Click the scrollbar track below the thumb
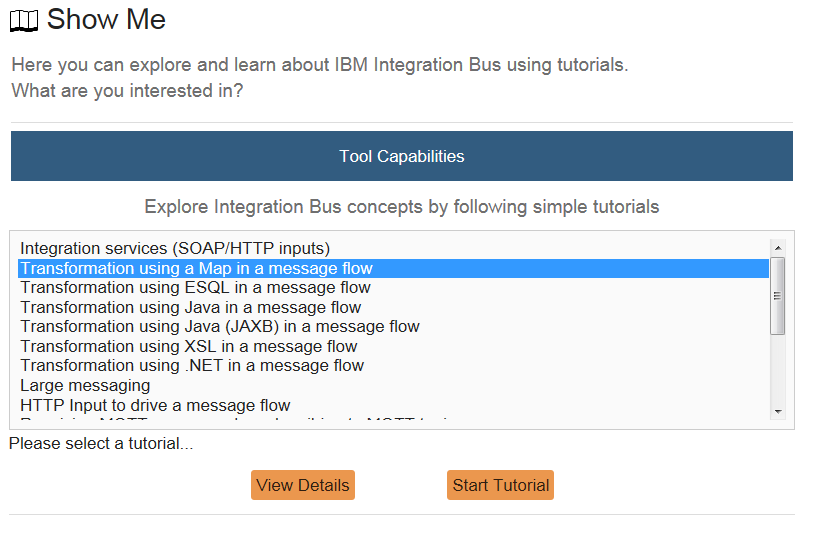The height and width of the screenshot is (536, 826). [777, 370]
